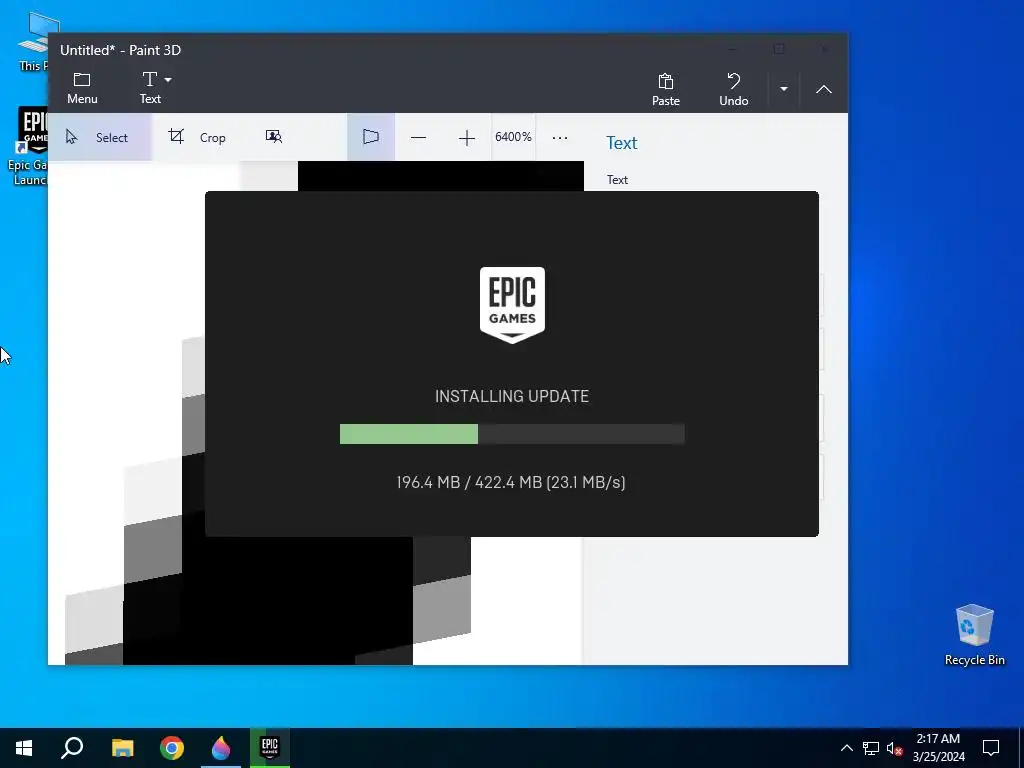Select the Recycle Bin desktop icon
The image size is (1024, 768).
pyautogui.click(x=974, y=635)
